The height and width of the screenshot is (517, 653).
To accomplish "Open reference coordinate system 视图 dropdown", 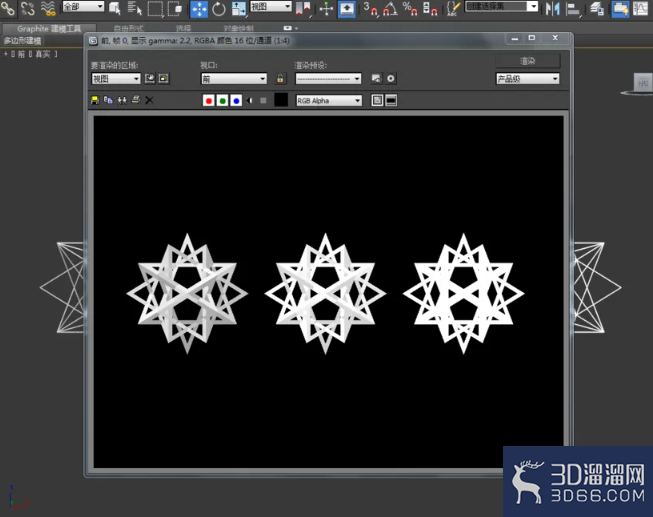I will coord(271,6).
